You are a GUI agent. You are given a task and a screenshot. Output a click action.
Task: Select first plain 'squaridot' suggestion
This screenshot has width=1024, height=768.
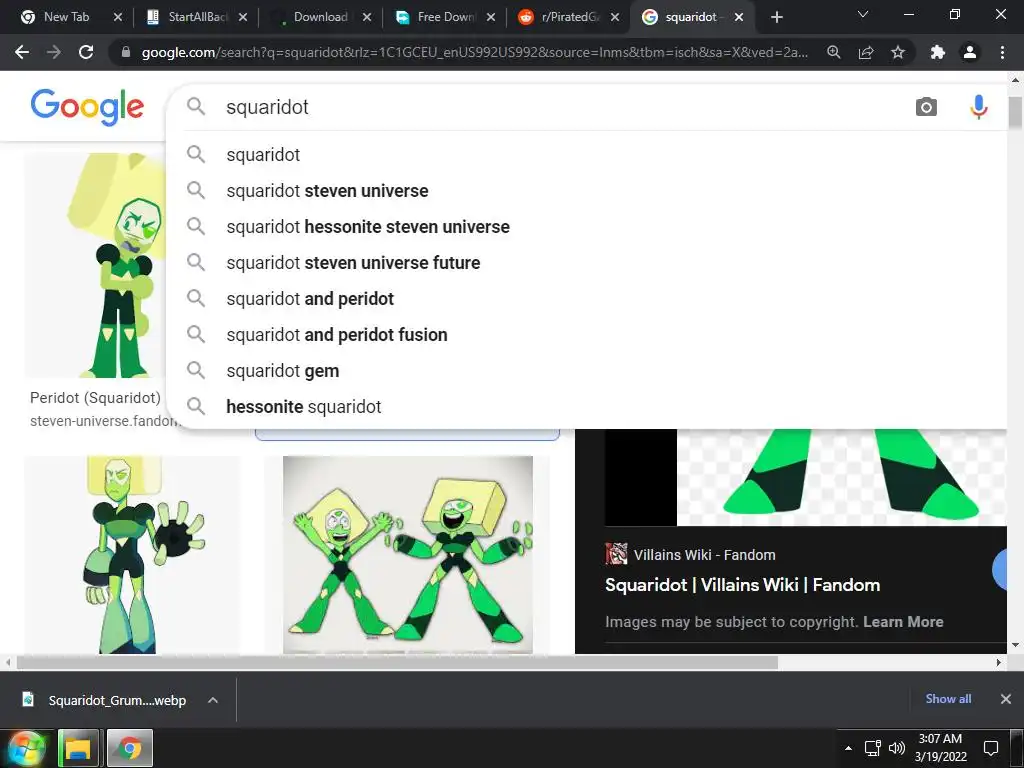click(586, 155)
